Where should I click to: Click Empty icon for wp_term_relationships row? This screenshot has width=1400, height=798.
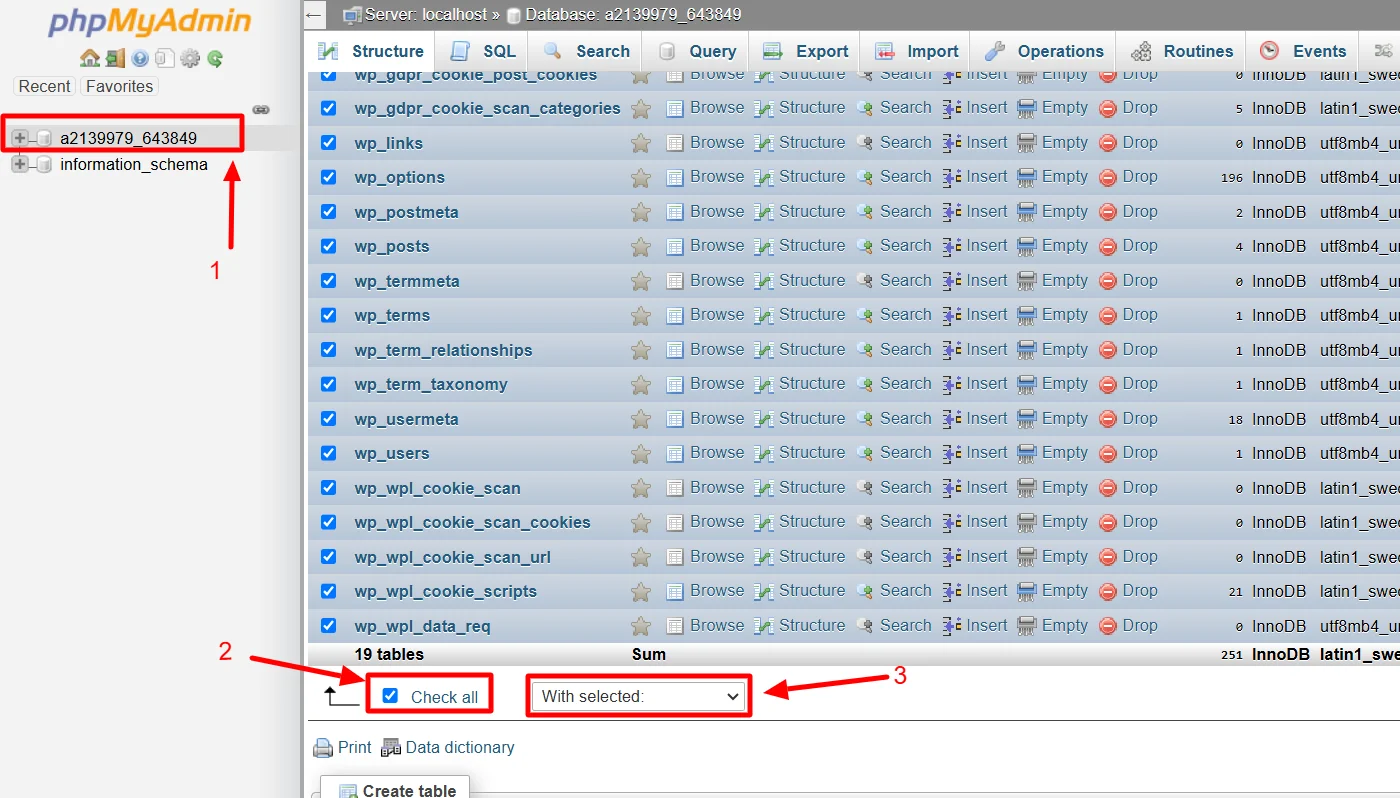coord(1027,350)
